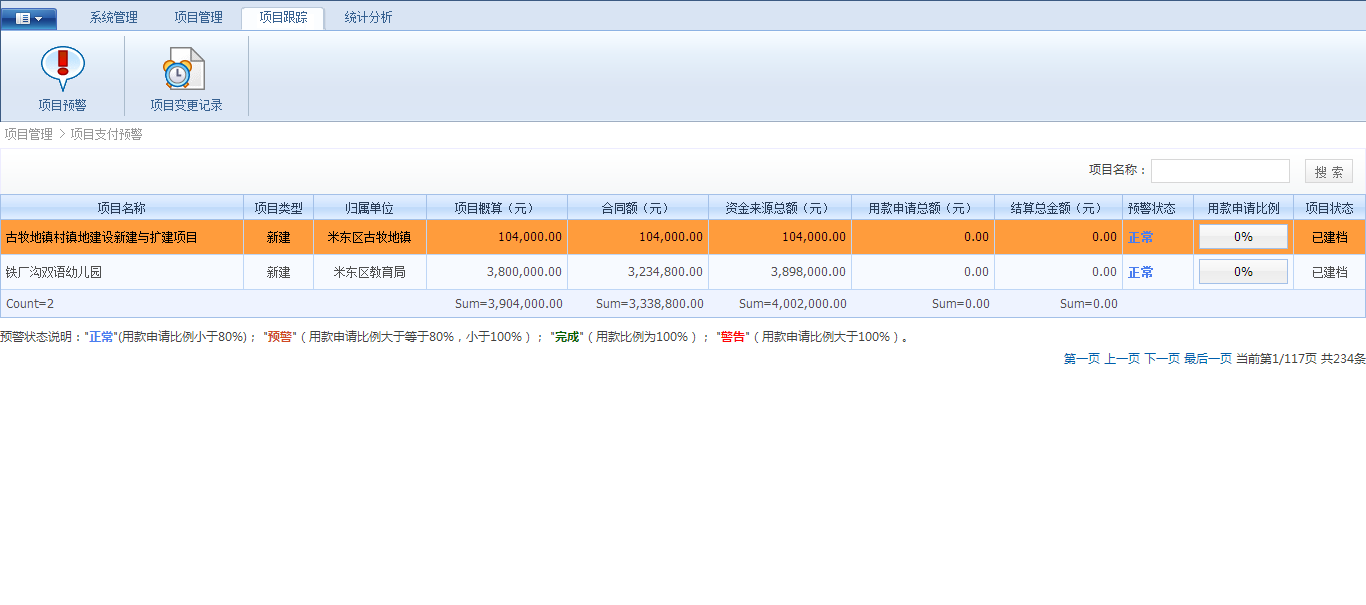Select the 项目跟踪 tab
This screenshot has width=1366, height=605.
click(x=283, y=18)
